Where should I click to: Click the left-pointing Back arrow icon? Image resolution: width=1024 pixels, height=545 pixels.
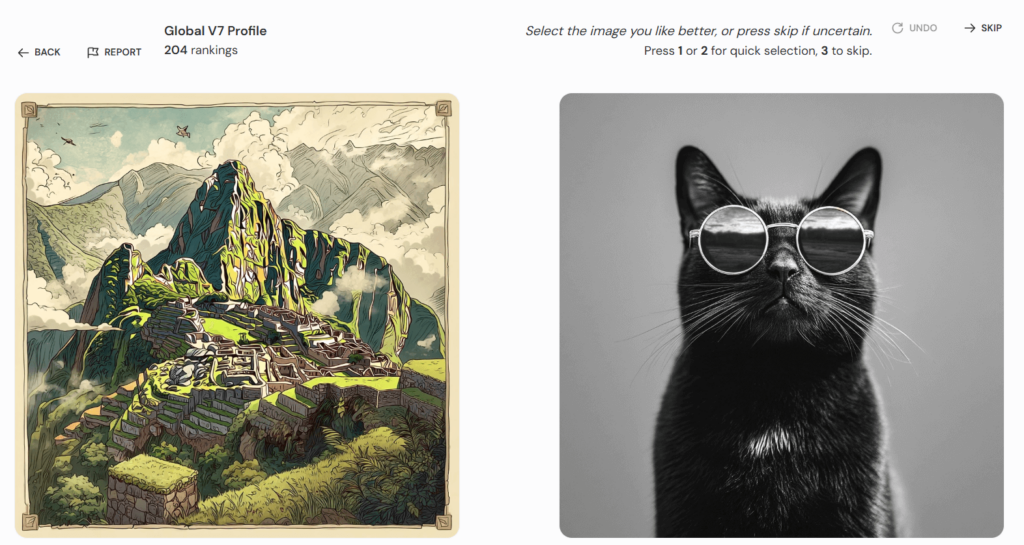[x=23, y=52]
